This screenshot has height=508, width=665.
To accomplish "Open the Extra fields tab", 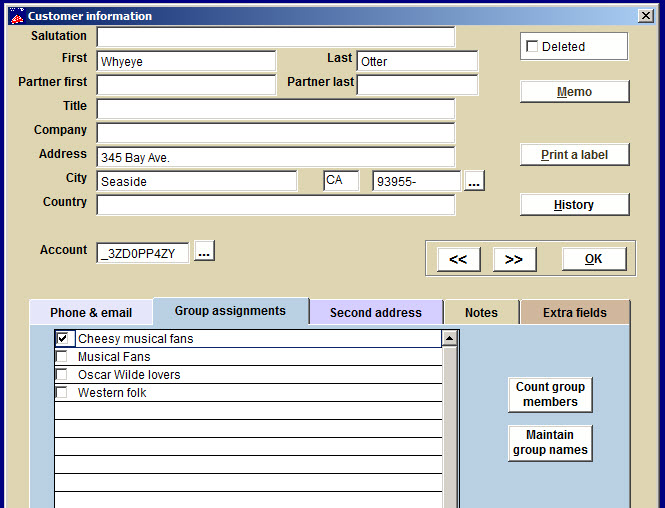I will [x=575, y=313].
